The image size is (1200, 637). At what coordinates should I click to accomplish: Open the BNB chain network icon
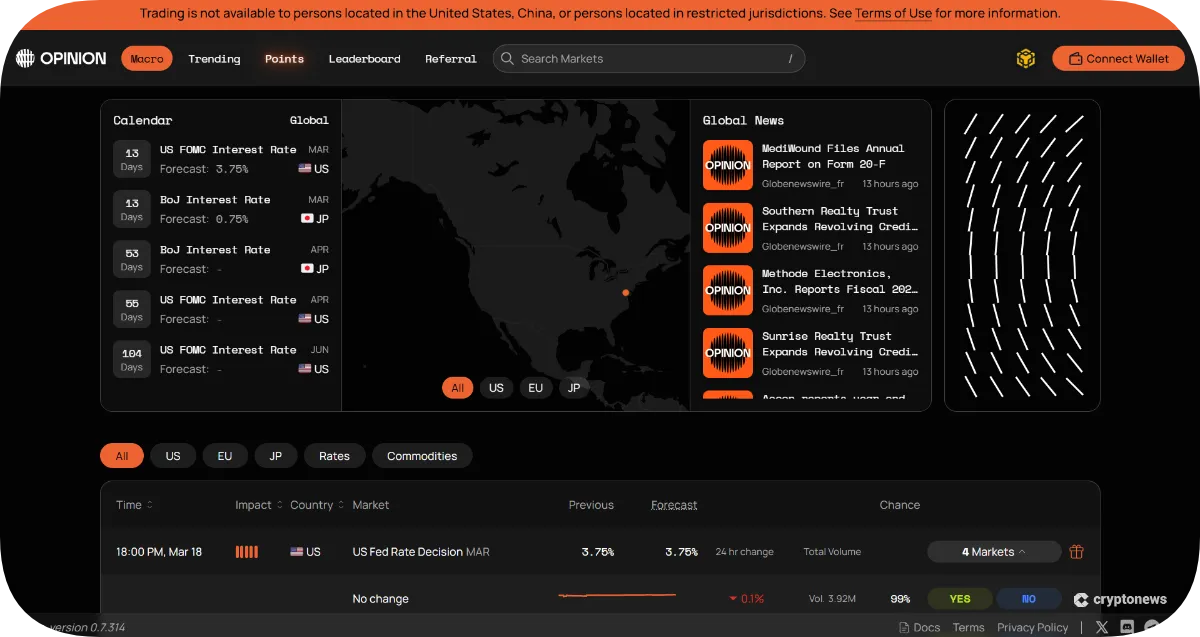pos(1026,59)
